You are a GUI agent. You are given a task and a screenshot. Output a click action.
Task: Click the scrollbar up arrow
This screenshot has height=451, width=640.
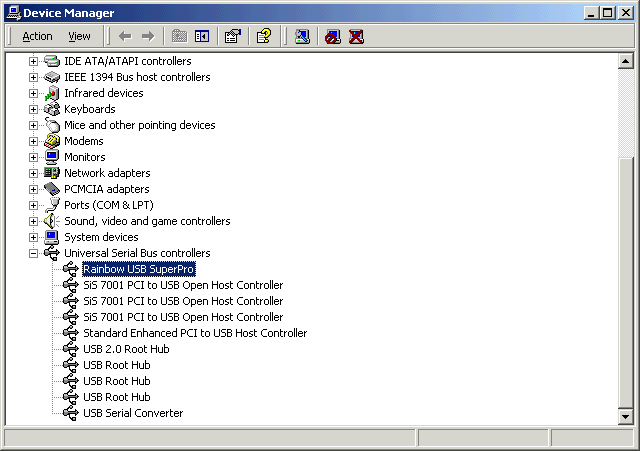pos(626,62)
